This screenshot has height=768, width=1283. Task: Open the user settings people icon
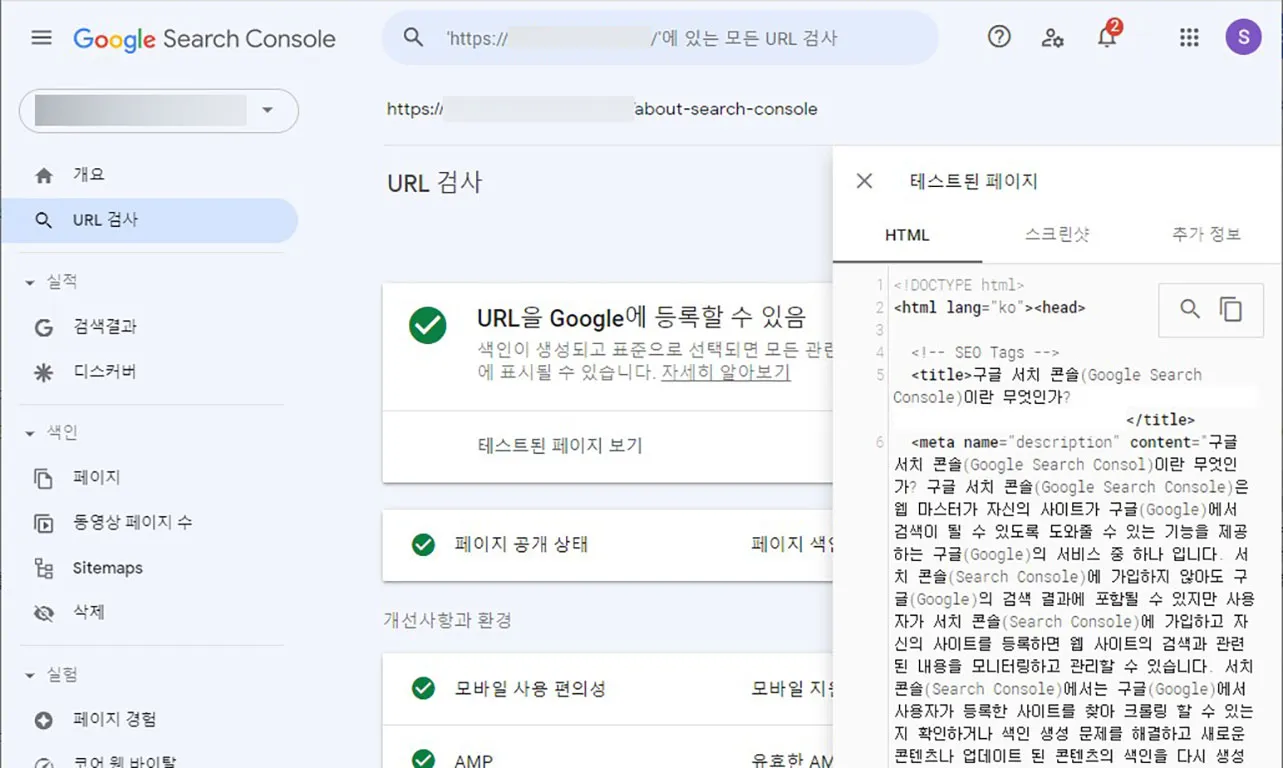coord(1052,38)
